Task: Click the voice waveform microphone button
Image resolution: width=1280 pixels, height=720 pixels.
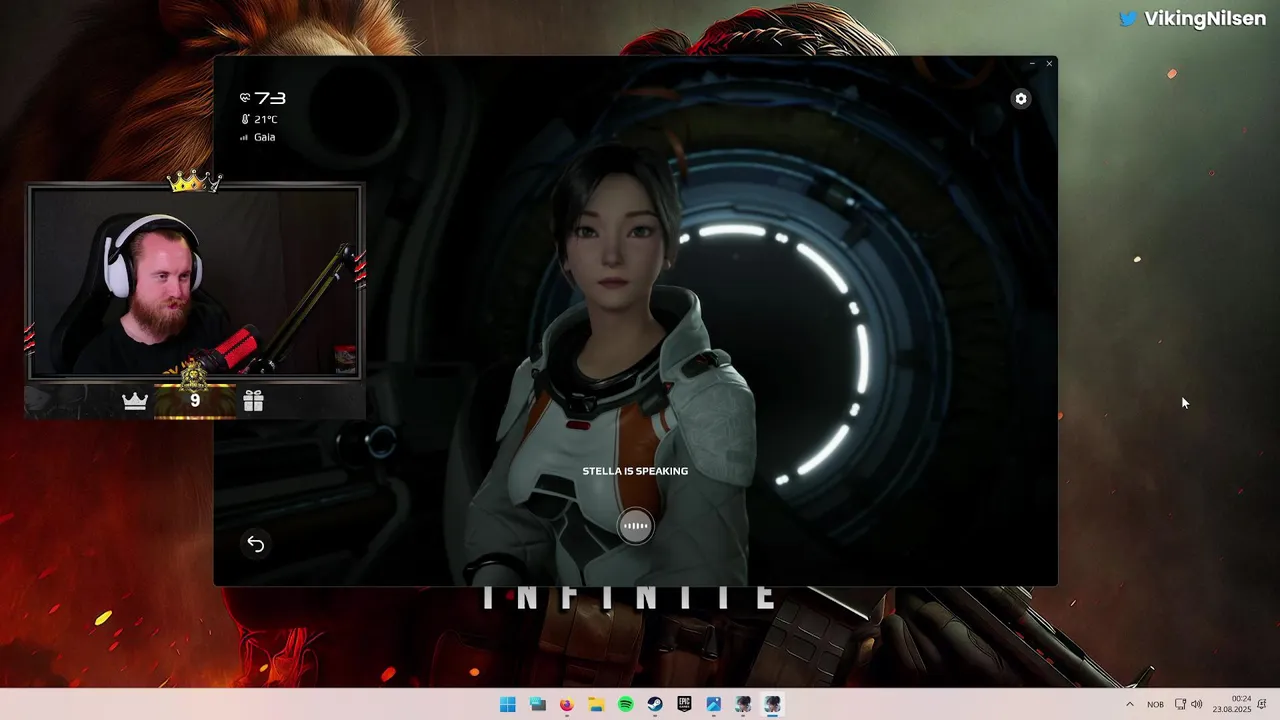Action: [635, 526]
